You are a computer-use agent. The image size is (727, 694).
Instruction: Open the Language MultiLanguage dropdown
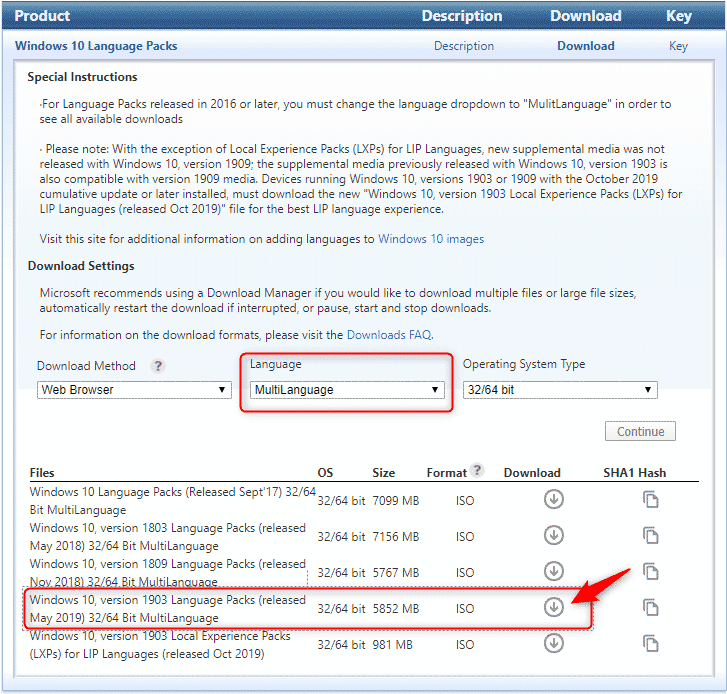click(x=347, y=390)
